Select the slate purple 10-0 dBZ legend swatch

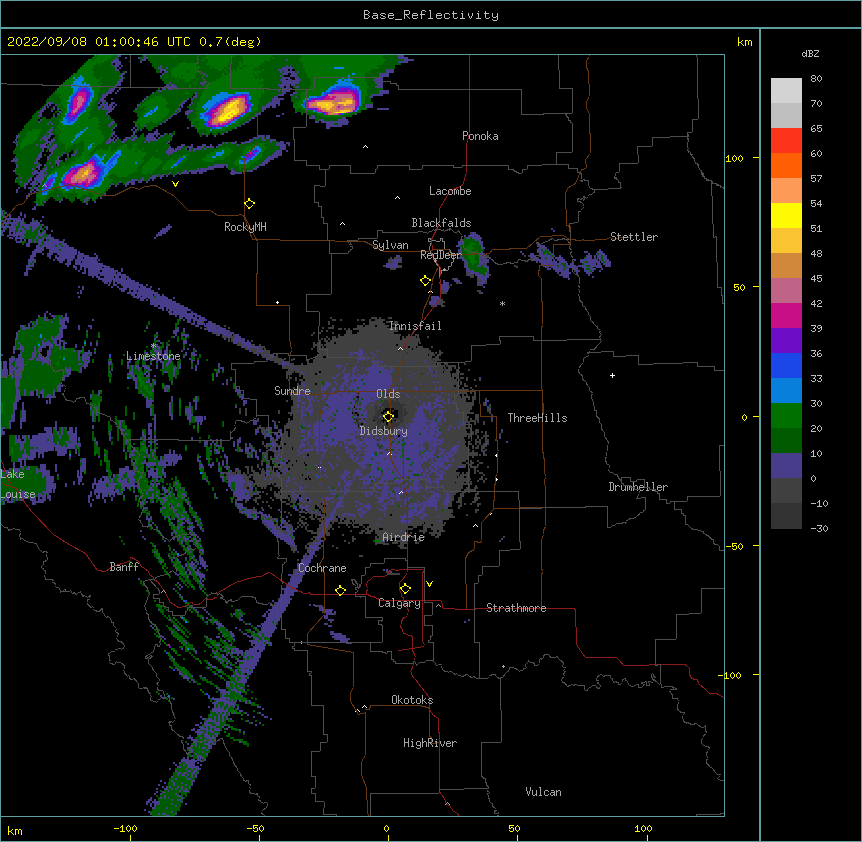click(786, 466)
